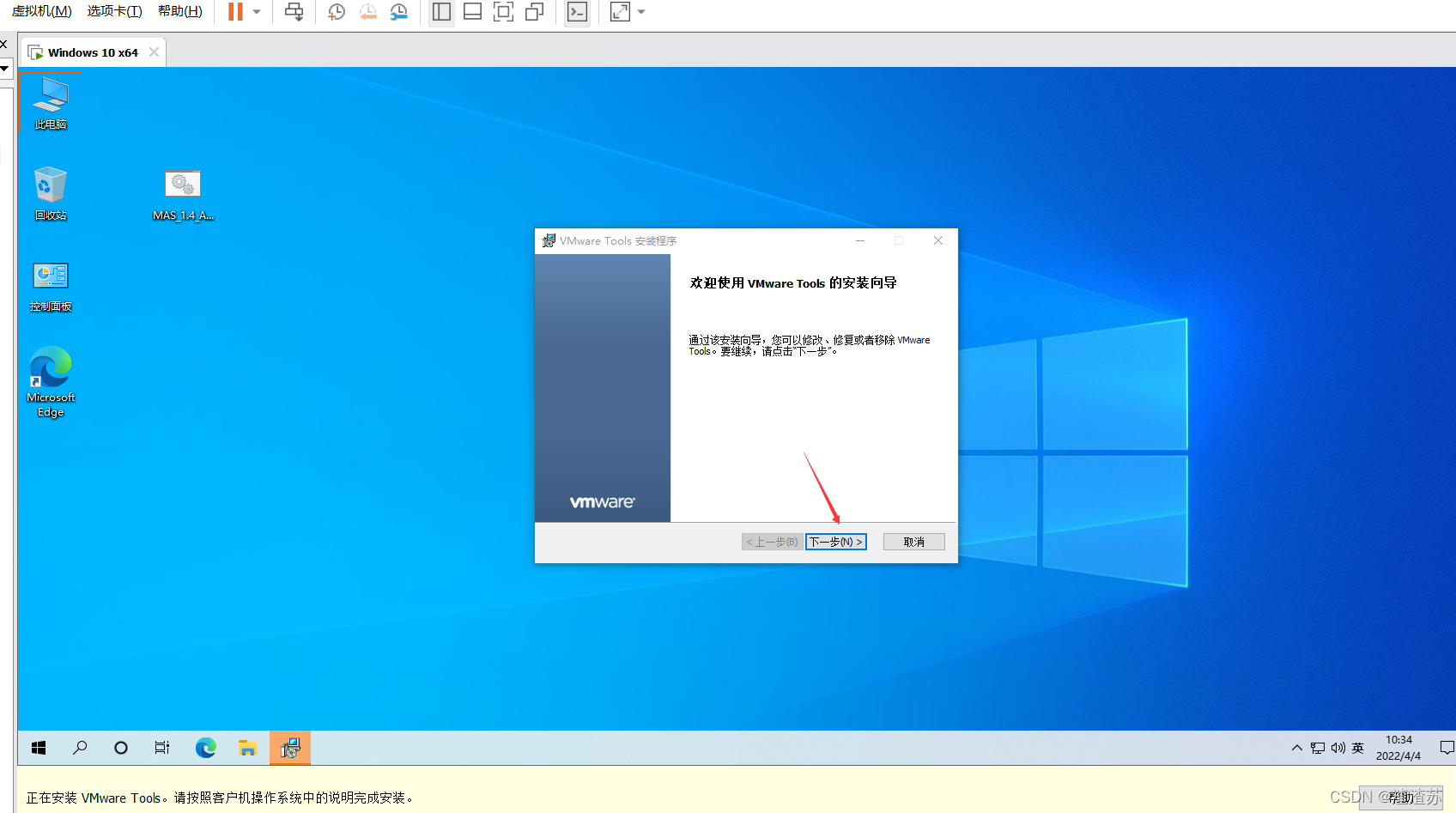
Task: Take a snapshot of the VM
Action: tap(337, 12)
